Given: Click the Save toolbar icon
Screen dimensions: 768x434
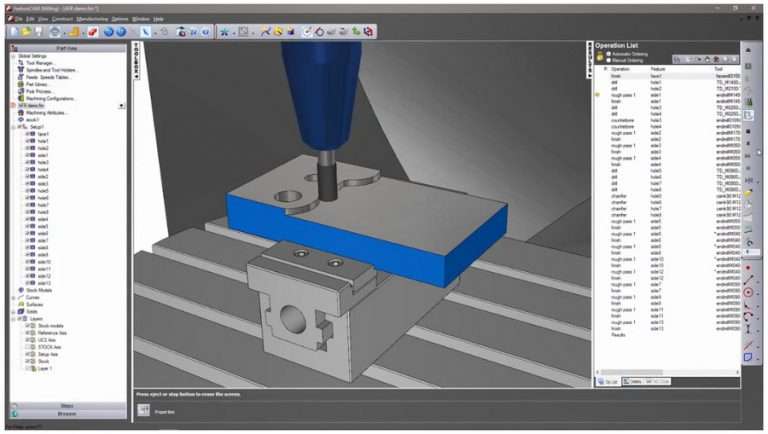Looking at the screenshot, I should tap(38, 32).
